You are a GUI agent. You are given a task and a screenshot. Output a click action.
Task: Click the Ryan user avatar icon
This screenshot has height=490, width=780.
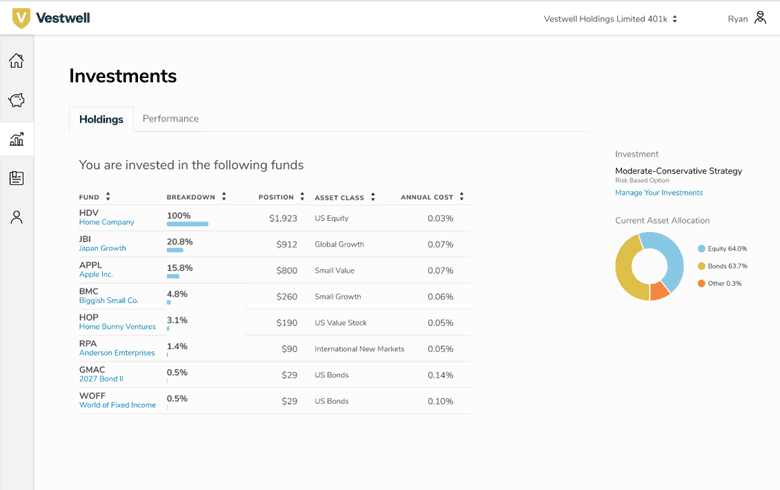tap(760, 18)
